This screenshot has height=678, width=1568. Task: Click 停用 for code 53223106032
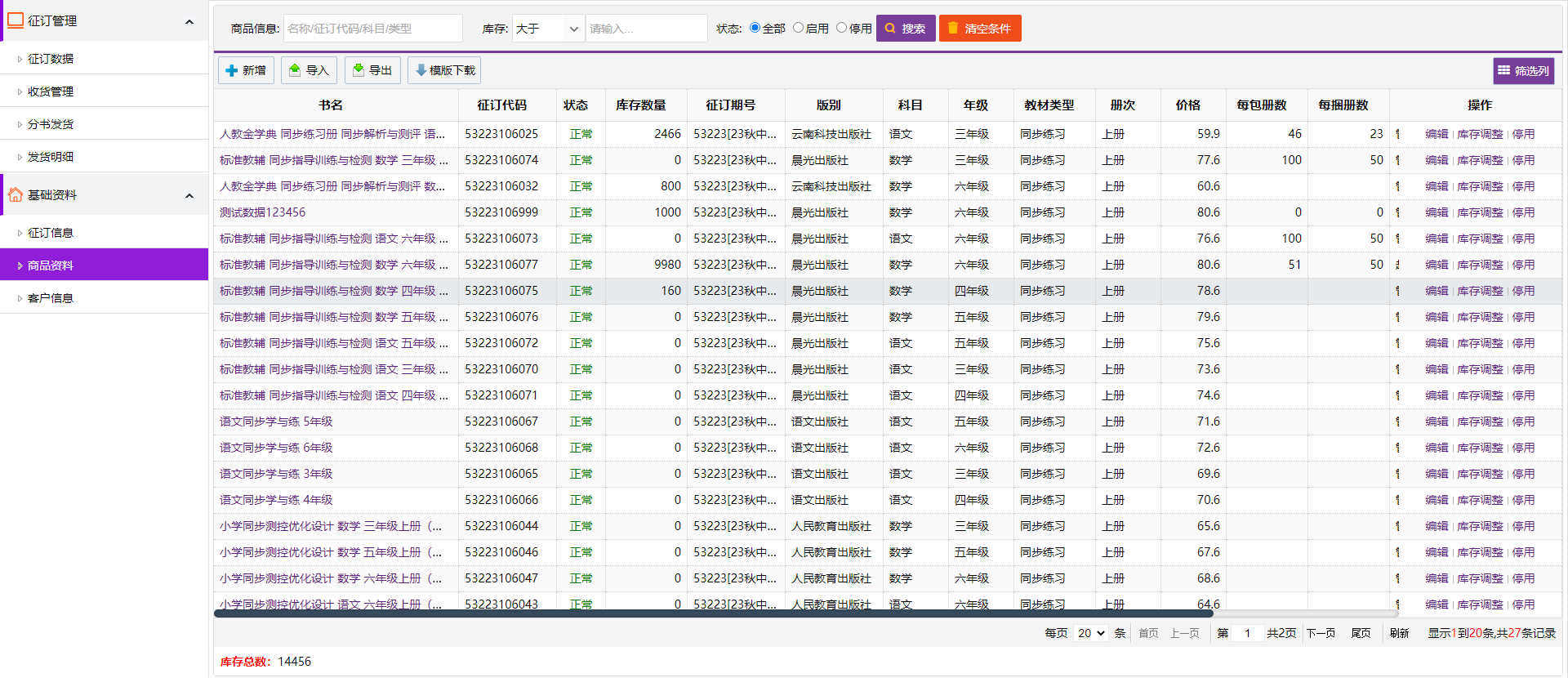click(1523, 186)
